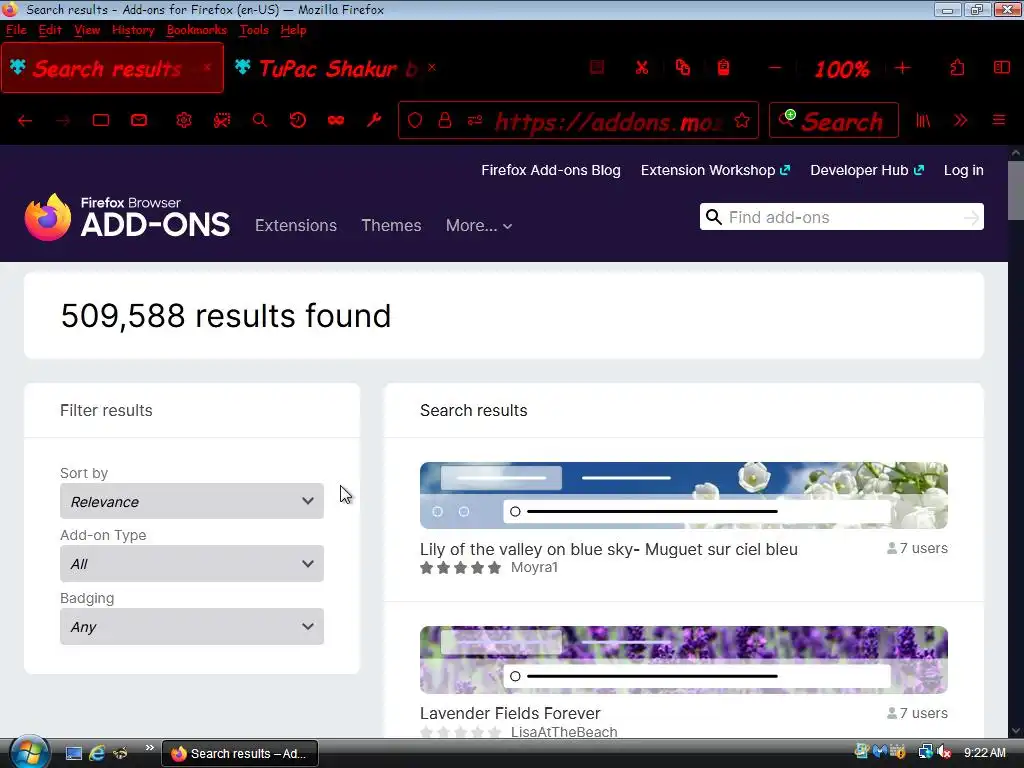Open the Tools menu
Screen dimensions: 1024x768
pyautogui.click(x=254, y=30)
